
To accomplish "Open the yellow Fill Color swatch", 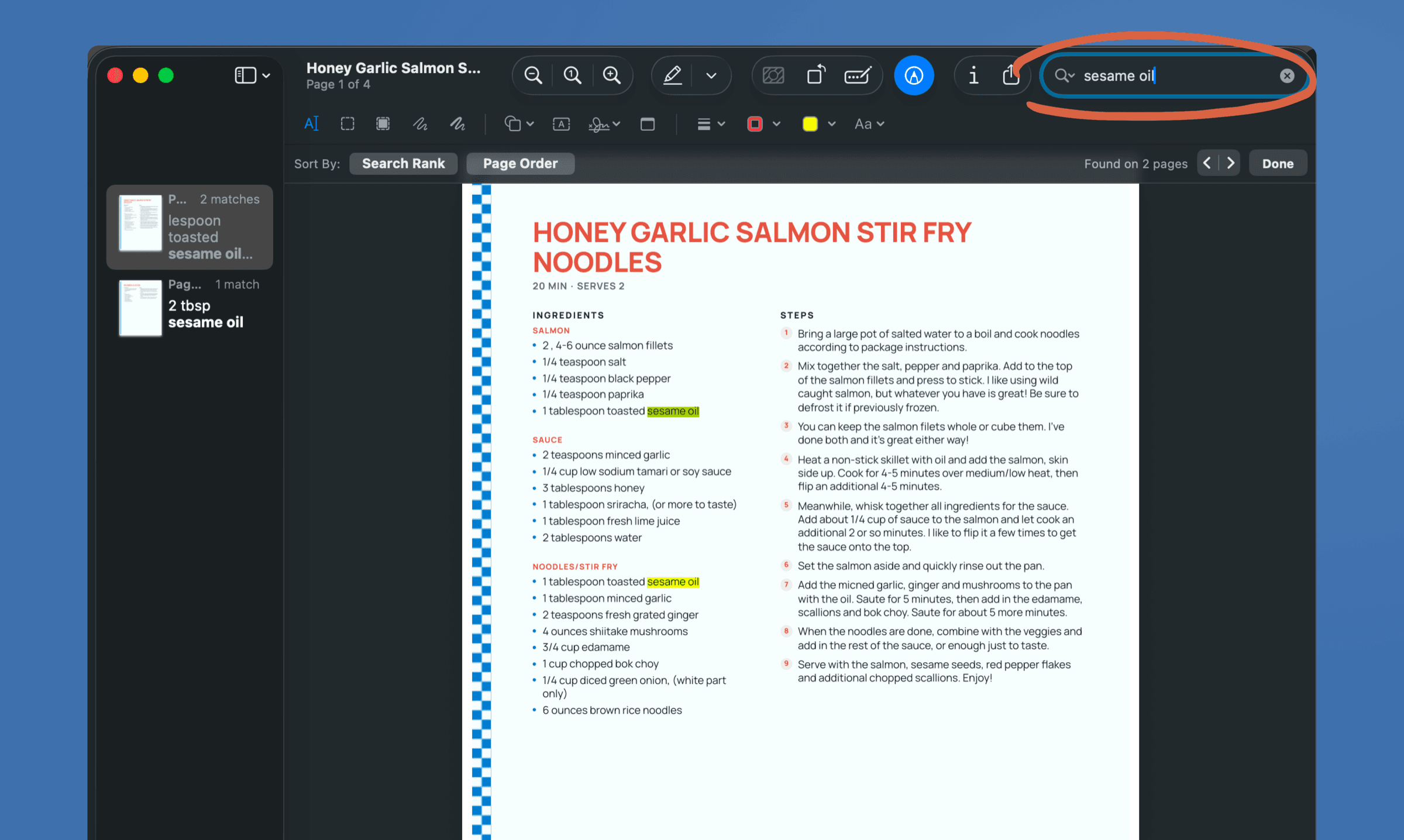I will [x=810, y=123].
